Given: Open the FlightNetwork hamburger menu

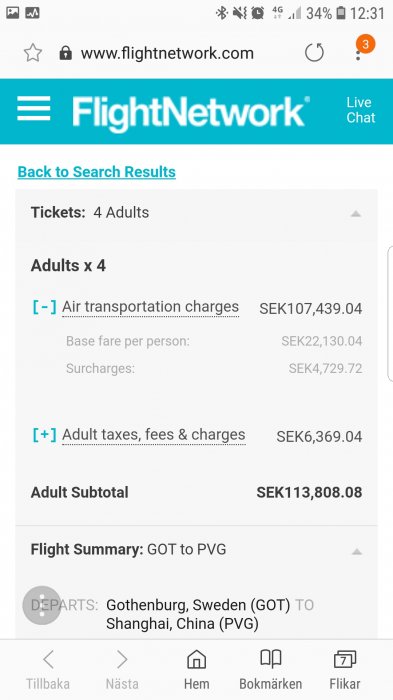Looking at the screenshot, I should pos(33,108).
